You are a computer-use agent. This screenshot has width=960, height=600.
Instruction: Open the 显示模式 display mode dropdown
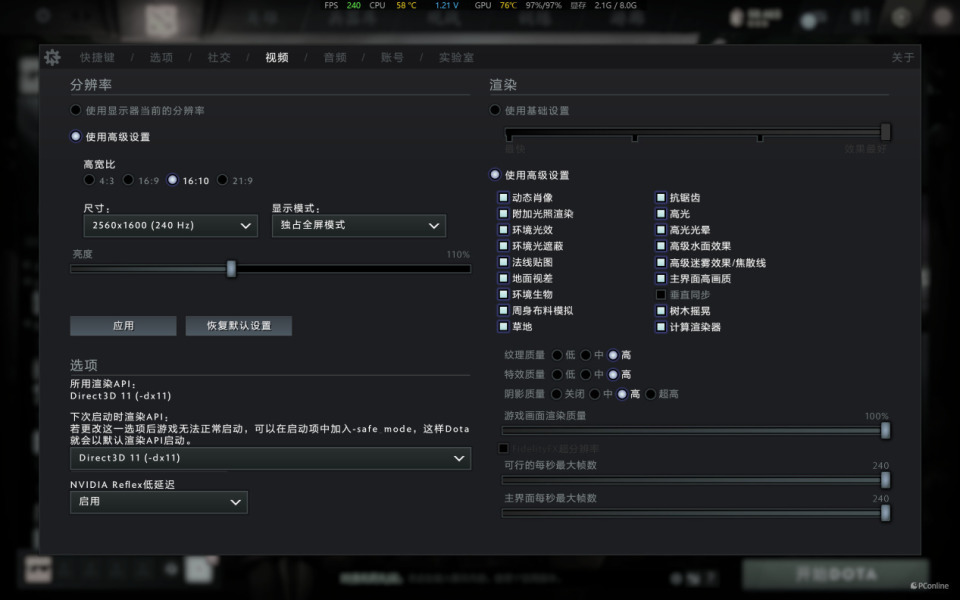pyautogui.click(x=358, y=226)
